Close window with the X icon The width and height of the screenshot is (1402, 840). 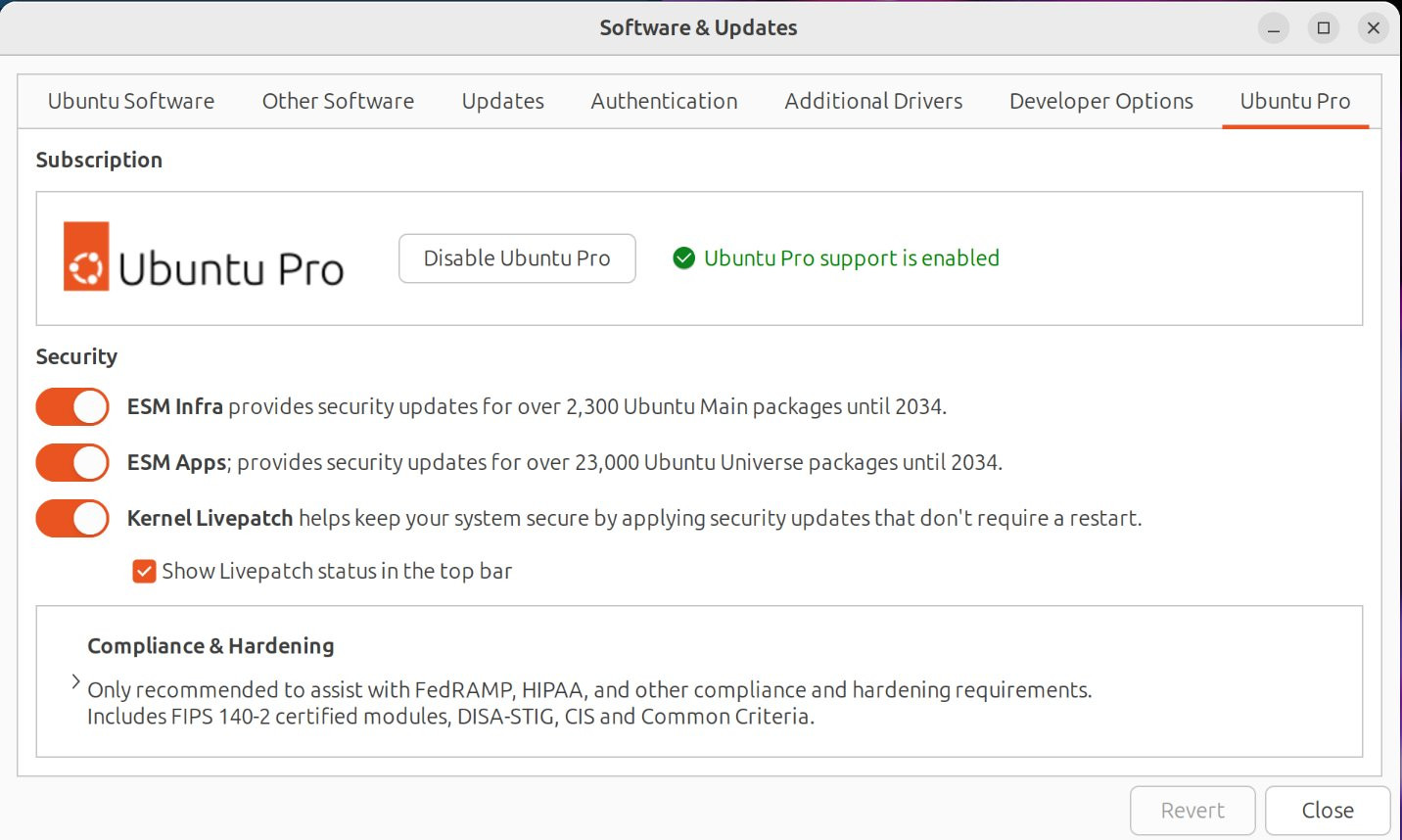tap(1374, 28)
